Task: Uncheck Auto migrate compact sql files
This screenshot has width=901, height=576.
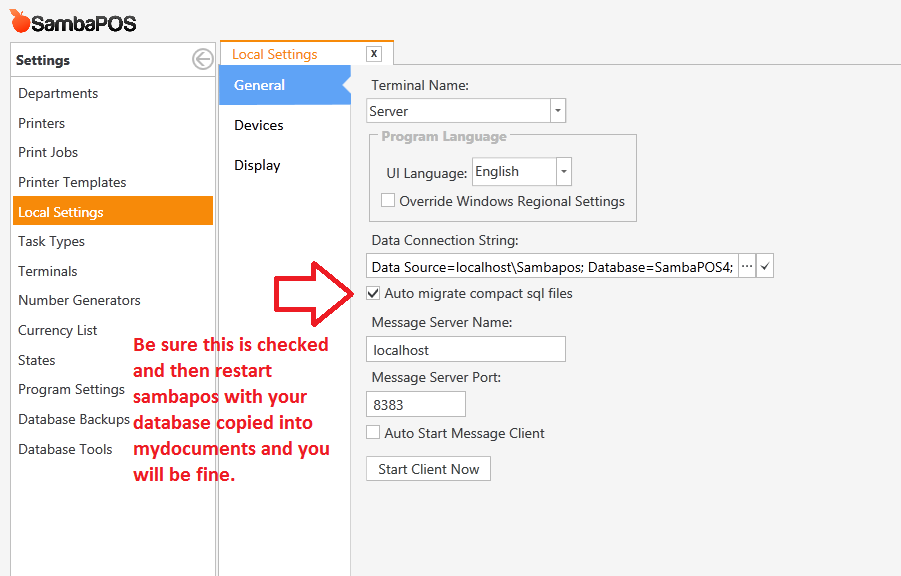Action: click(x=373, y=293)
